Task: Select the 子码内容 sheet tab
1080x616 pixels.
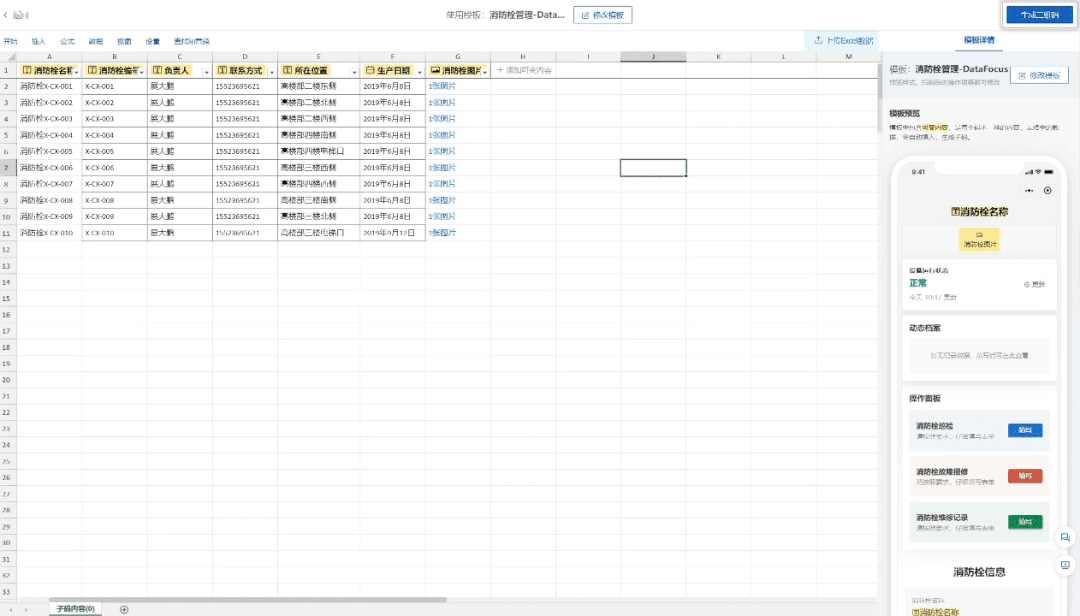Action: click(75, 609)
